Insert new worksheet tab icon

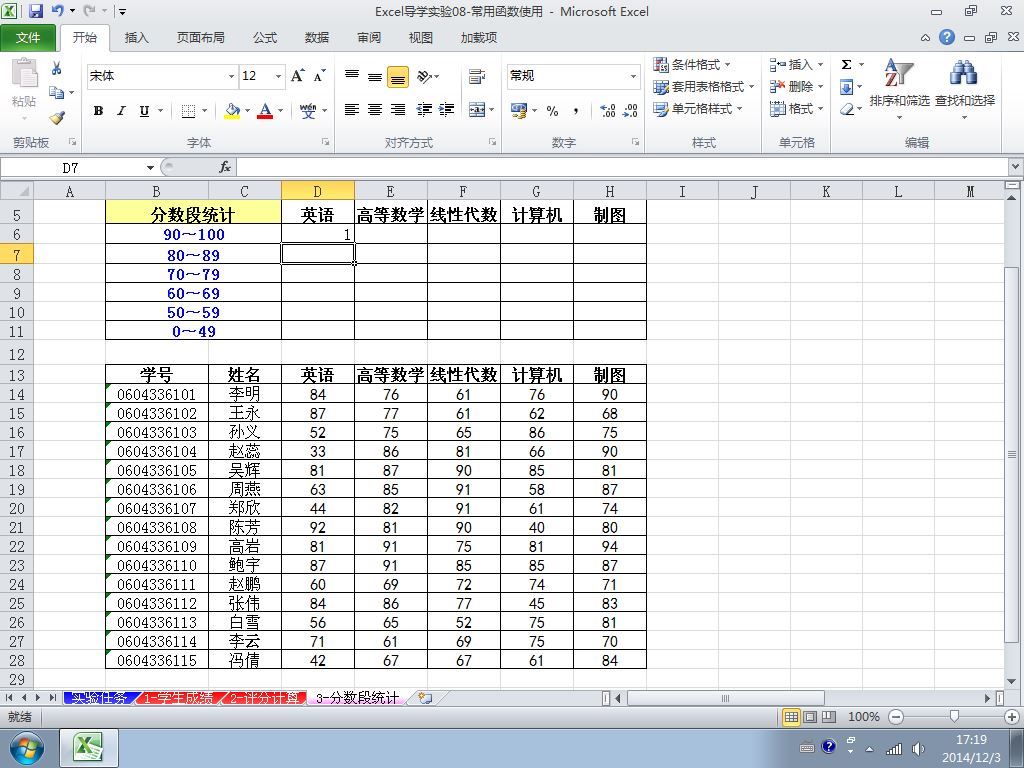click(x=425, y=698)
